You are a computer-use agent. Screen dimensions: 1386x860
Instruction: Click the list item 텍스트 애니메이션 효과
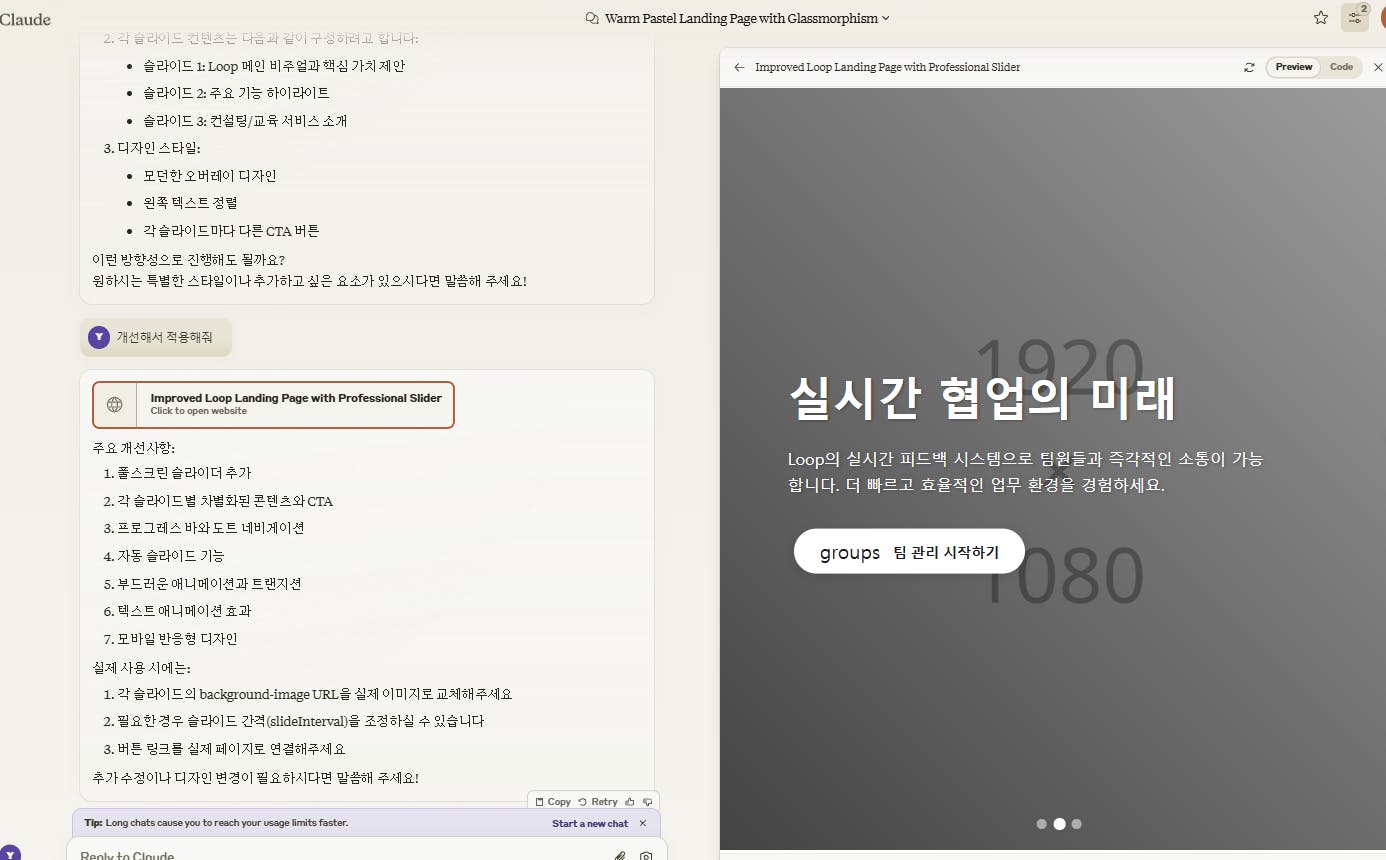pos(184,611)
